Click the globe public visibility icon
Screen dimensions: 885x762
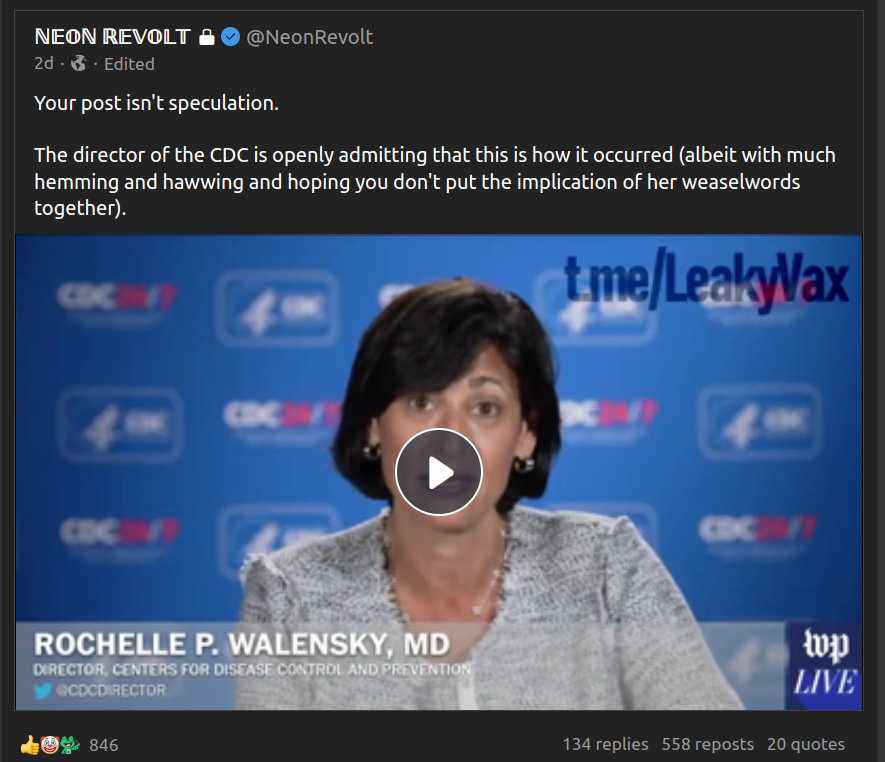pyautogui.click(x=78, y=64)
